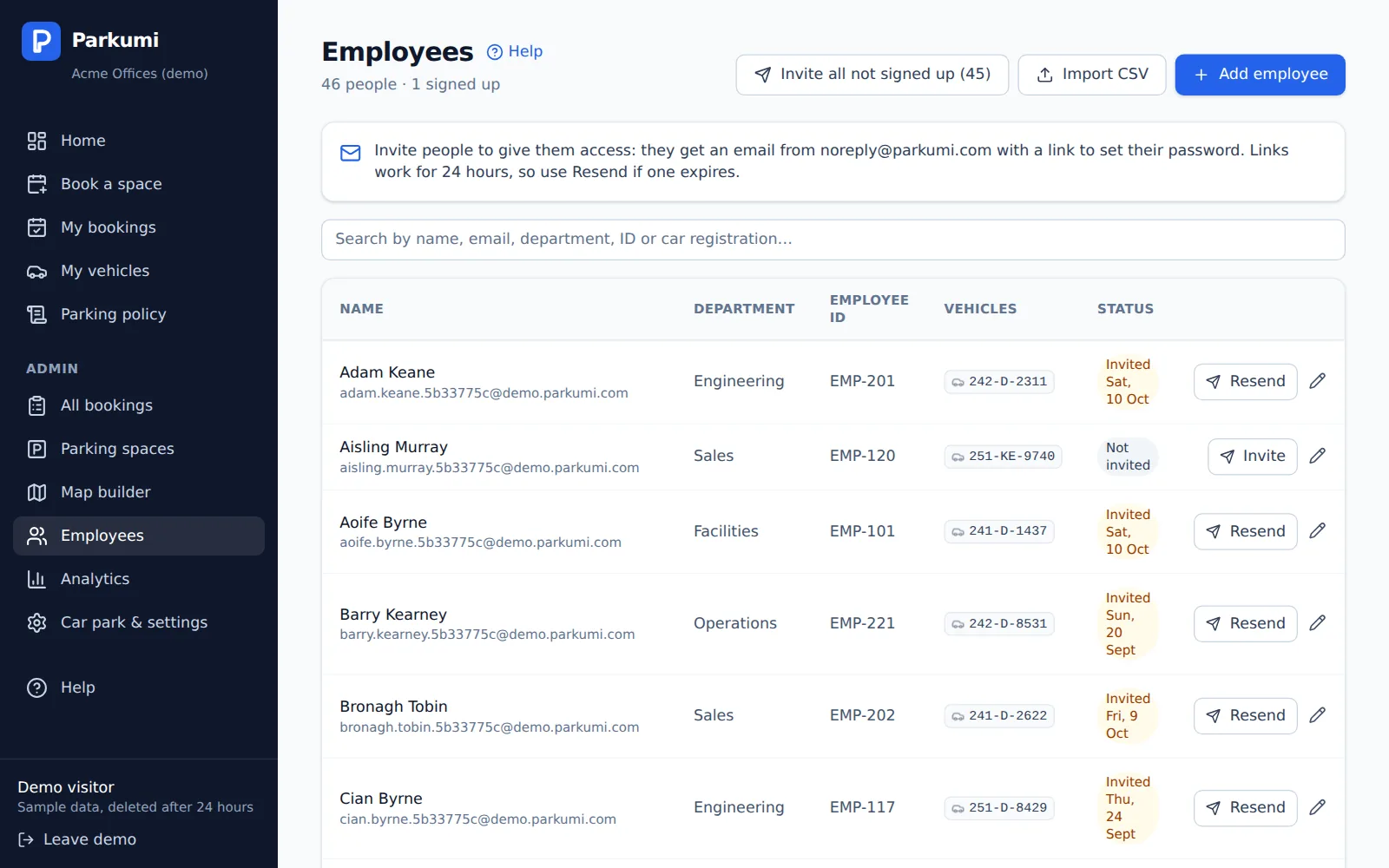Resend invite to Adam Keane
This screenshot has height=868, width=1389.
1245,382
